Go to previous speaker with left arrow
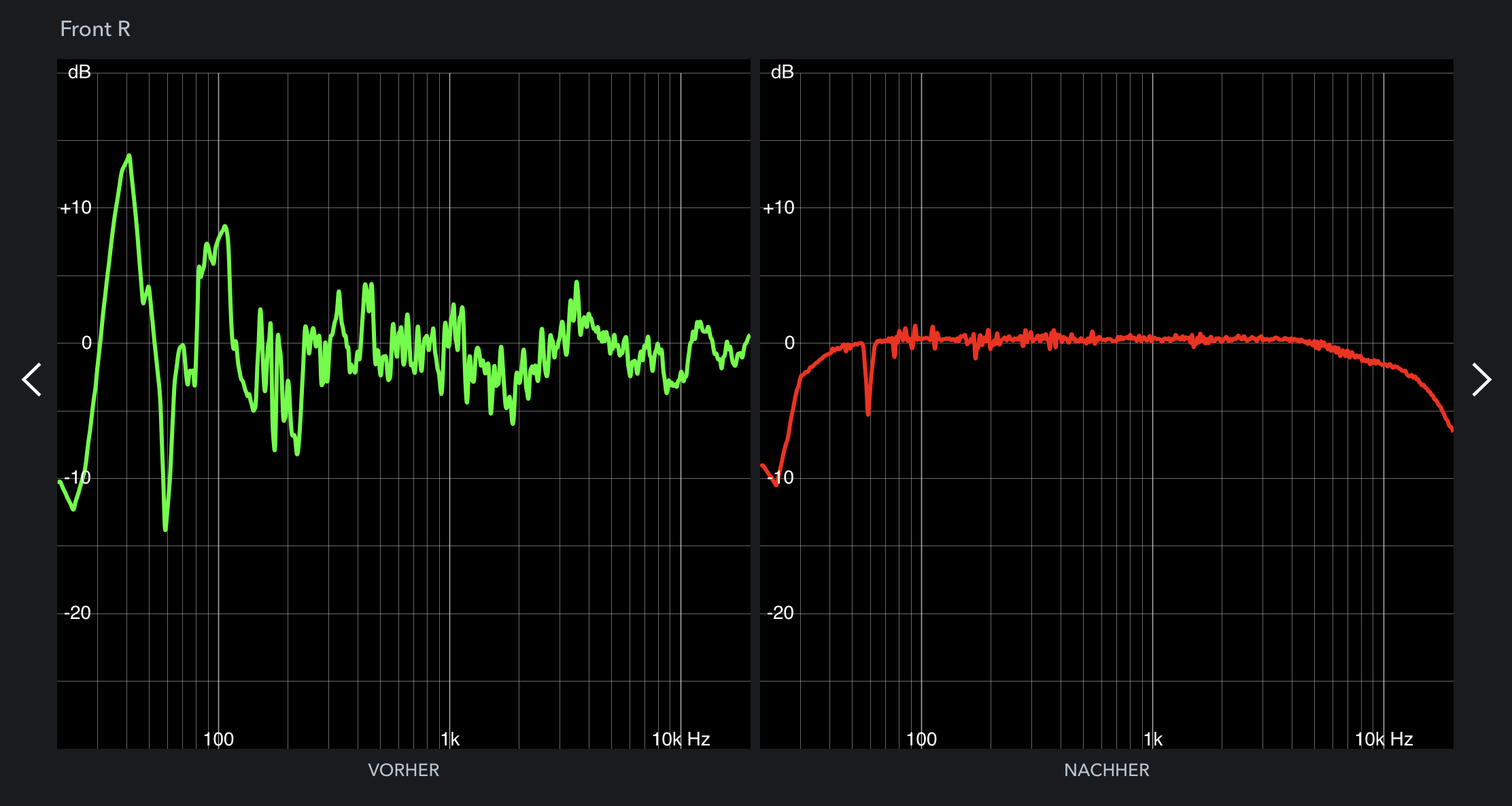Screen dimensions: 1512x806 point(32,380)
